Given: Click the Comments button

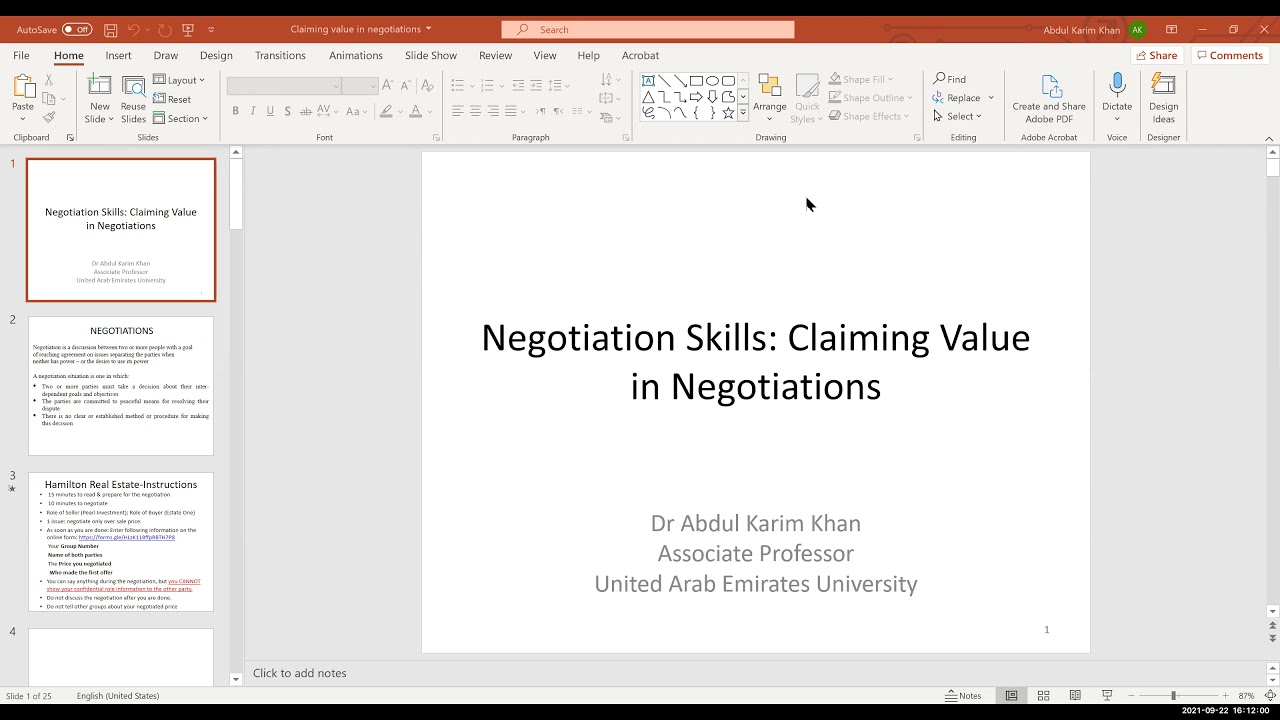Looking at the screenshot, I should (1230, 56).
